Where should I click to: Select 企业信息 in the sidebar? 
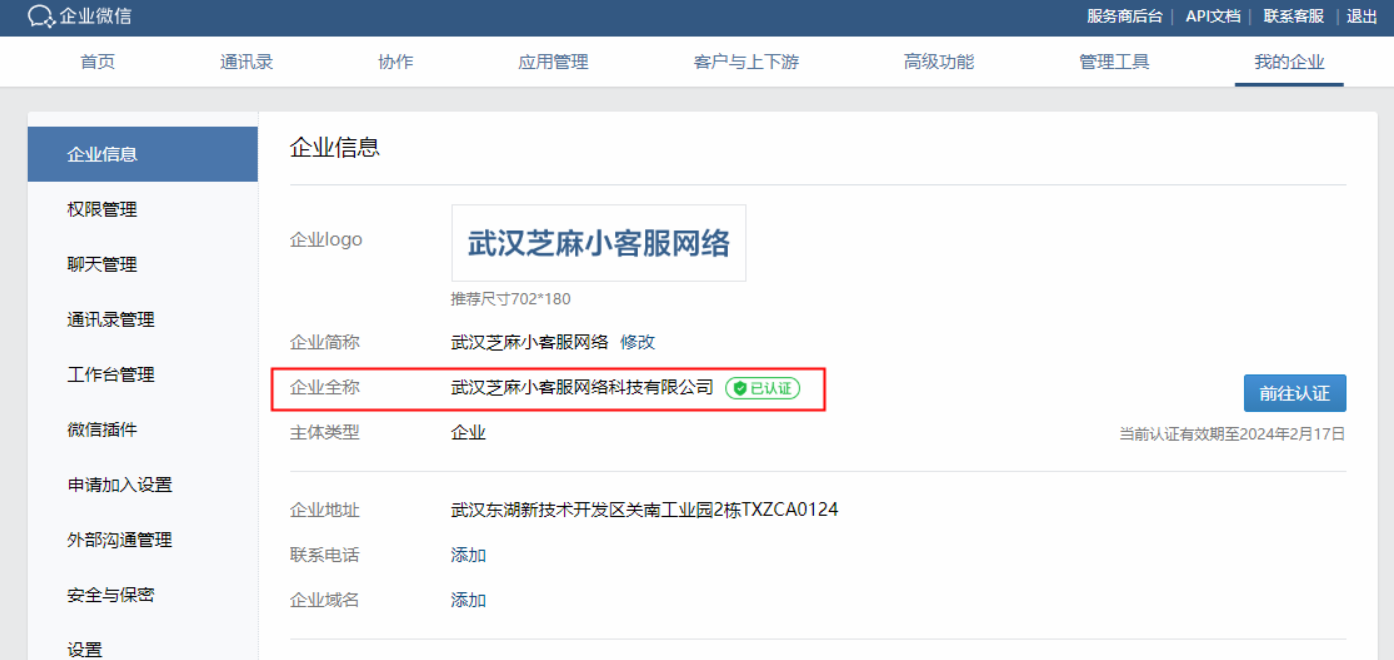pyautogui.click(x=143, y=154)
